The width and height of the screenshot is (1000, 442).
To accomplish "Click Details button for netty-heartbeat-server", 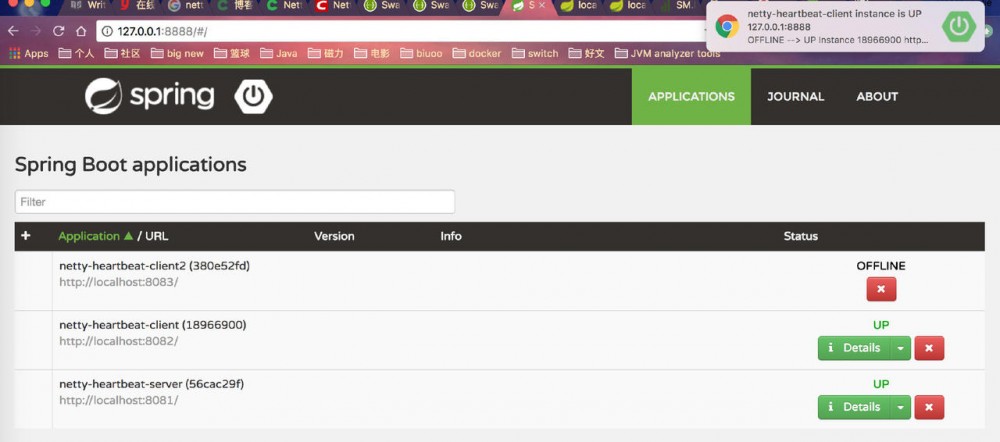I will point(854,407).
